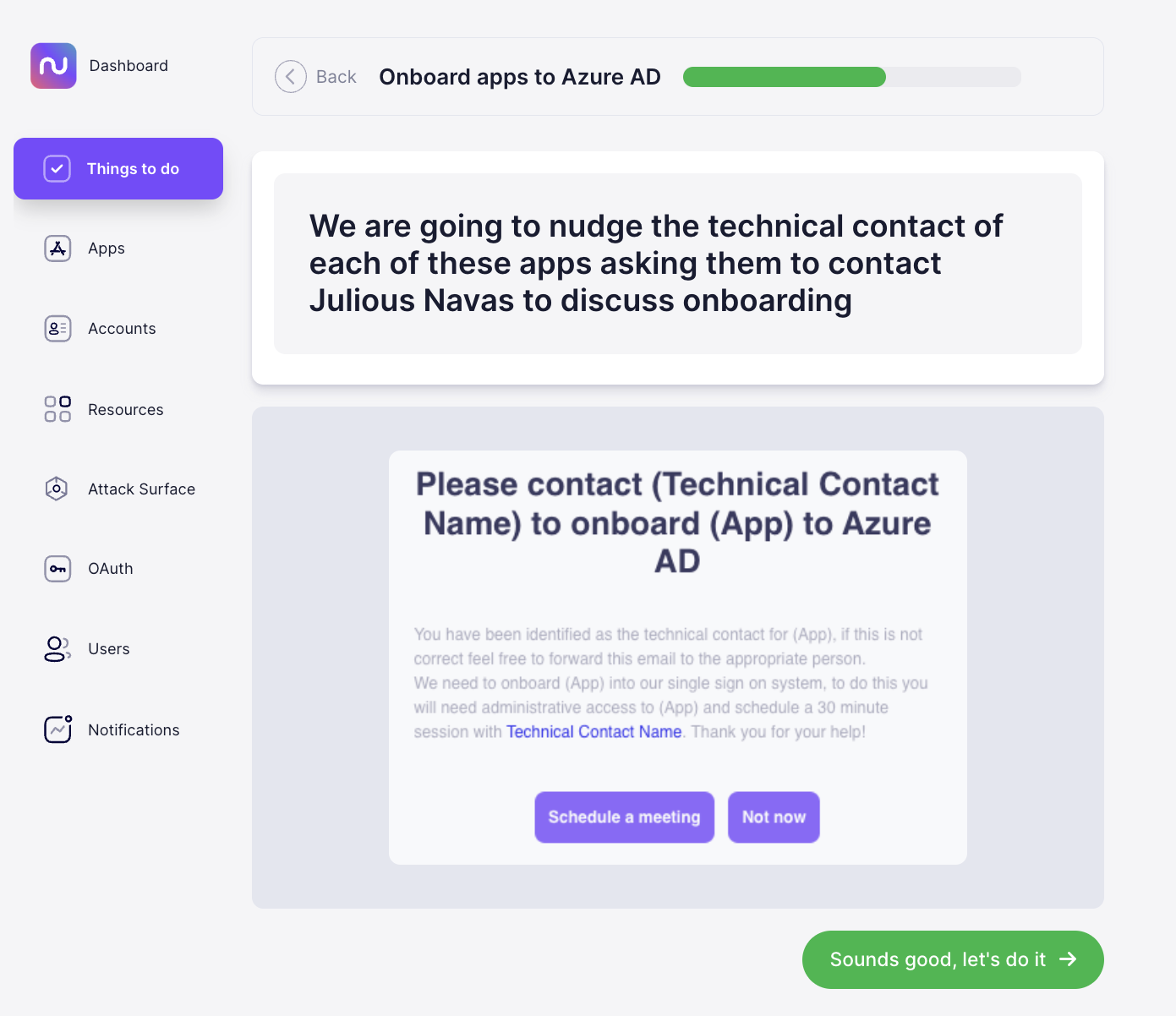
Task: Click the Resources grid icon
Action: 57,409
